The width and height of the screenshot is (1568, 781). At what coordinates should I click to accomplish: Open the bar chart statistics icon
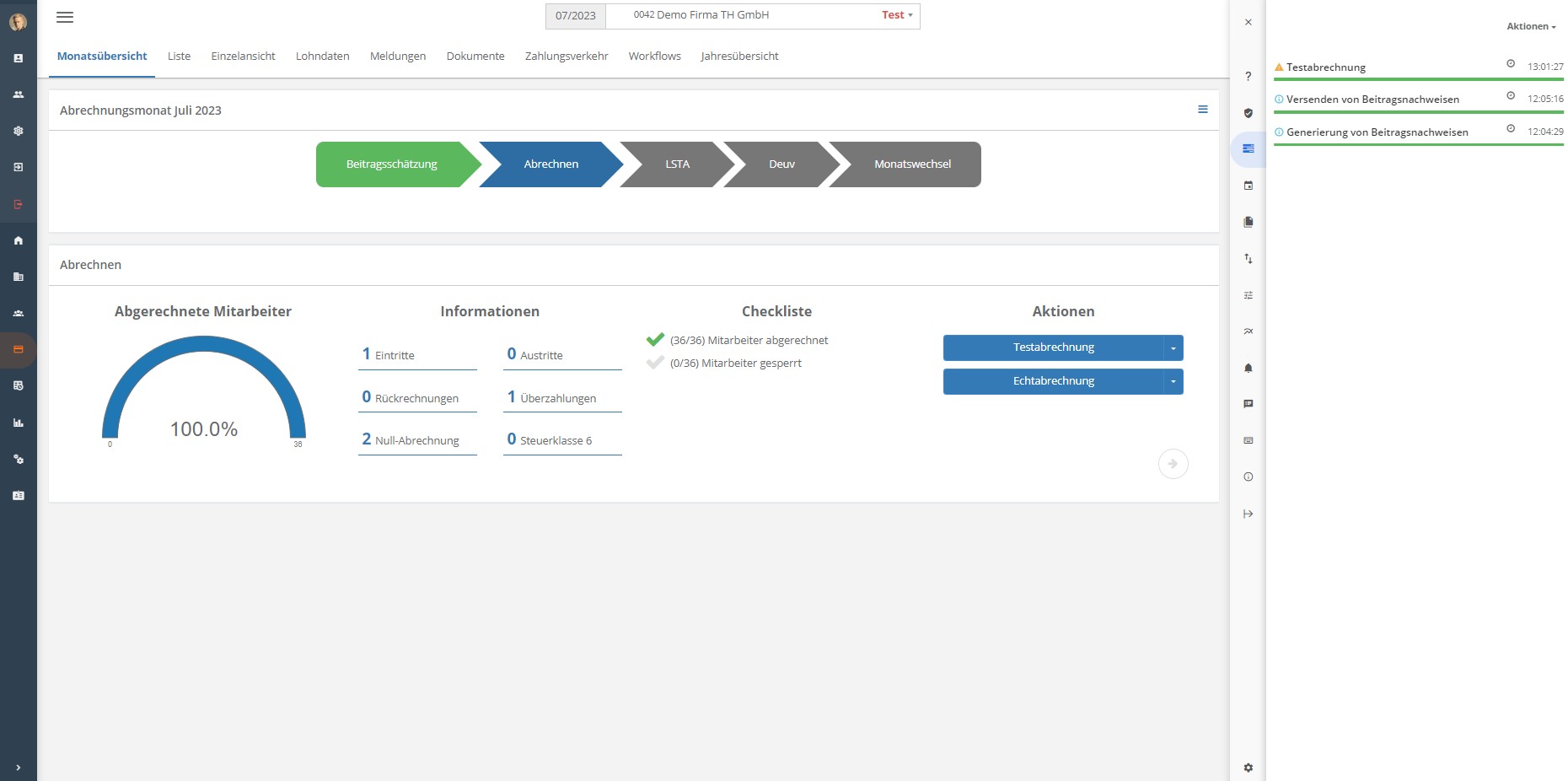tap(19, 423)
